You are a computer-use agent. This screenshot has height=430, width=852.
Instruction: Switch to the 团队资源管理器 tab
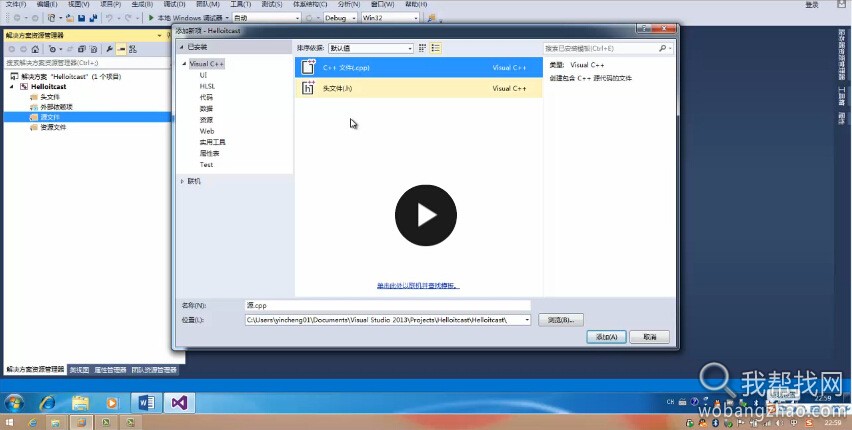(154, 370)
